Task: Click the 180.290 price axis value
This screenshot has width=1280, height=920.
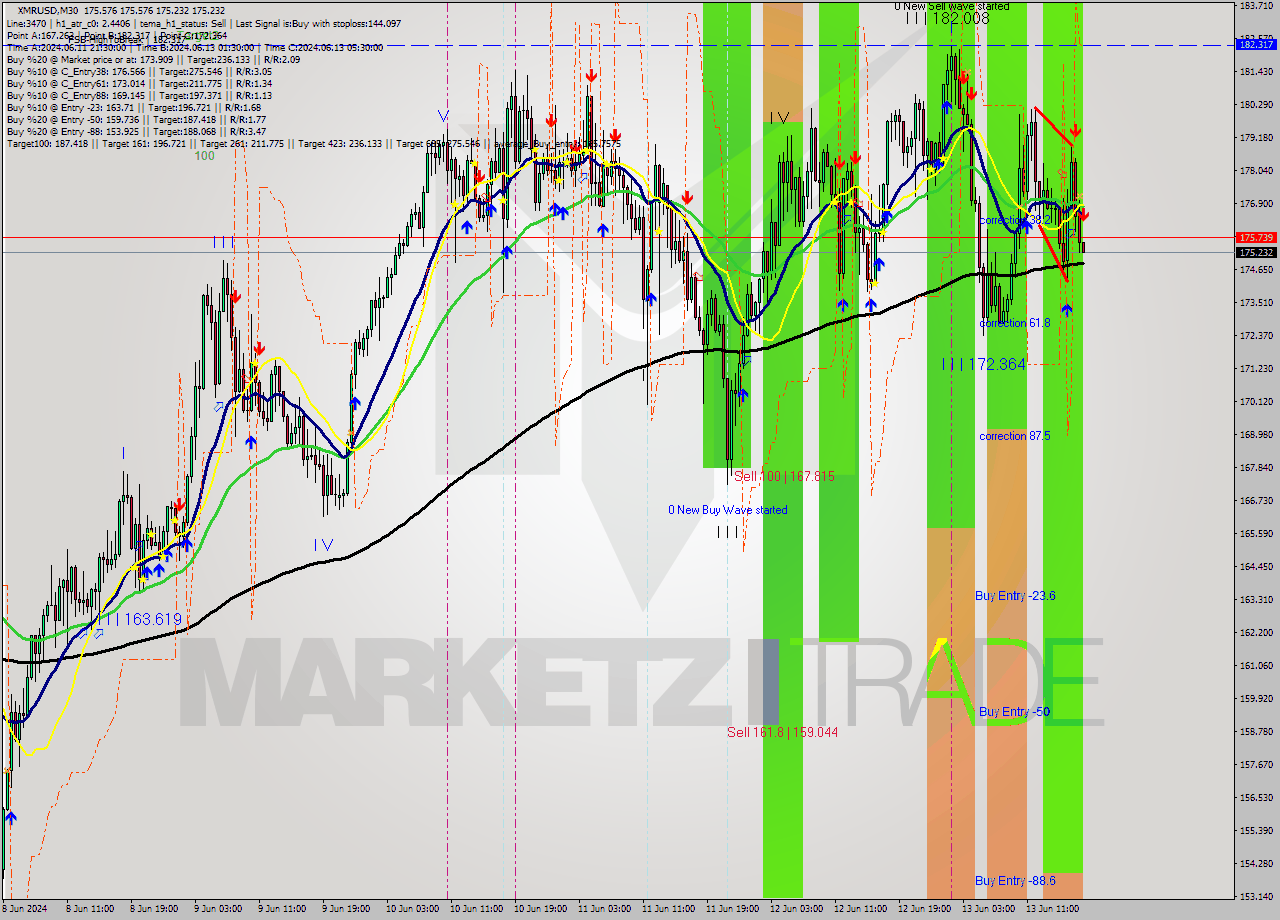Action: 1257,105
